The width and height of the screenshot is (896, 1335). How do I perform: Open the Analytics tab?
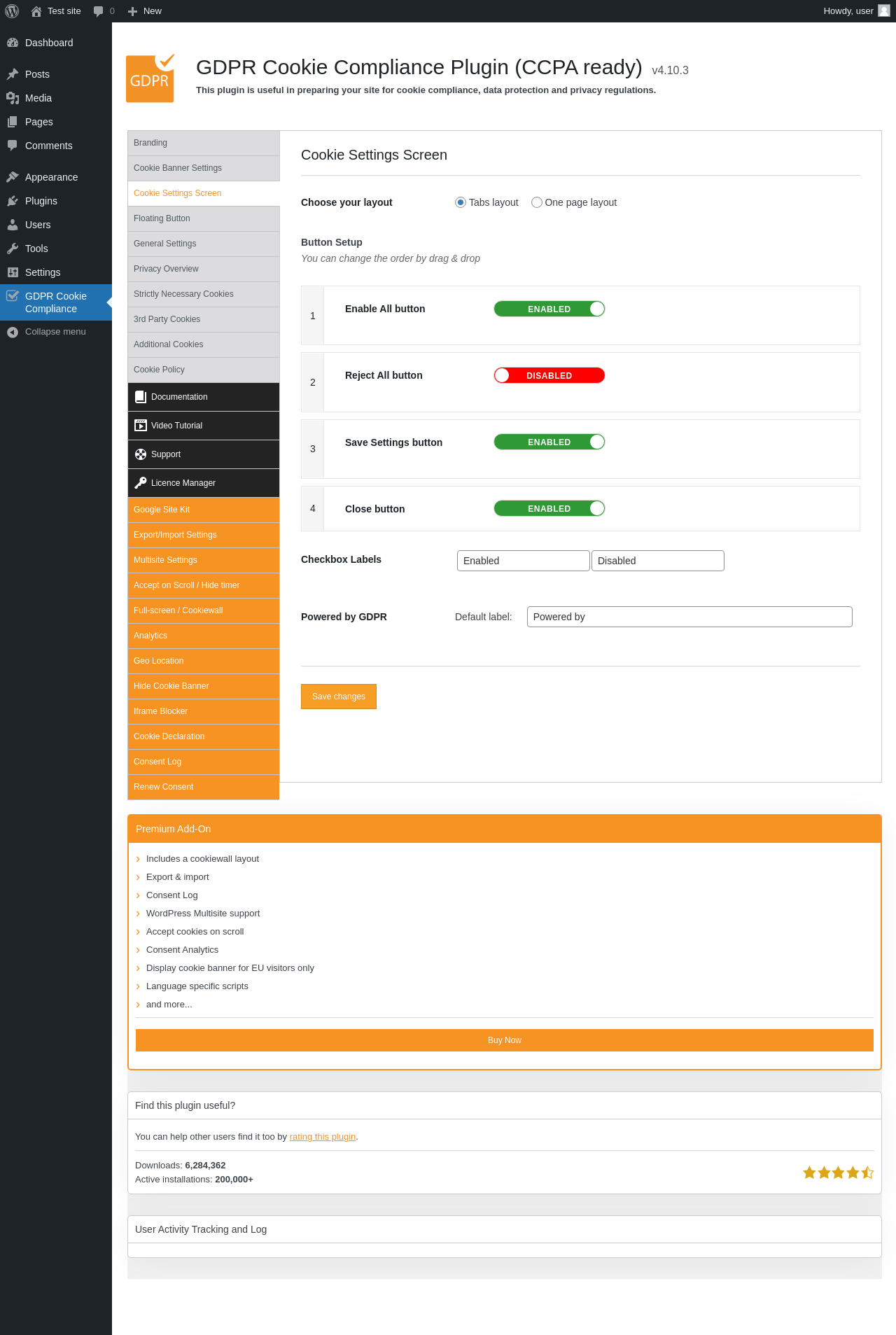(204, 636)
